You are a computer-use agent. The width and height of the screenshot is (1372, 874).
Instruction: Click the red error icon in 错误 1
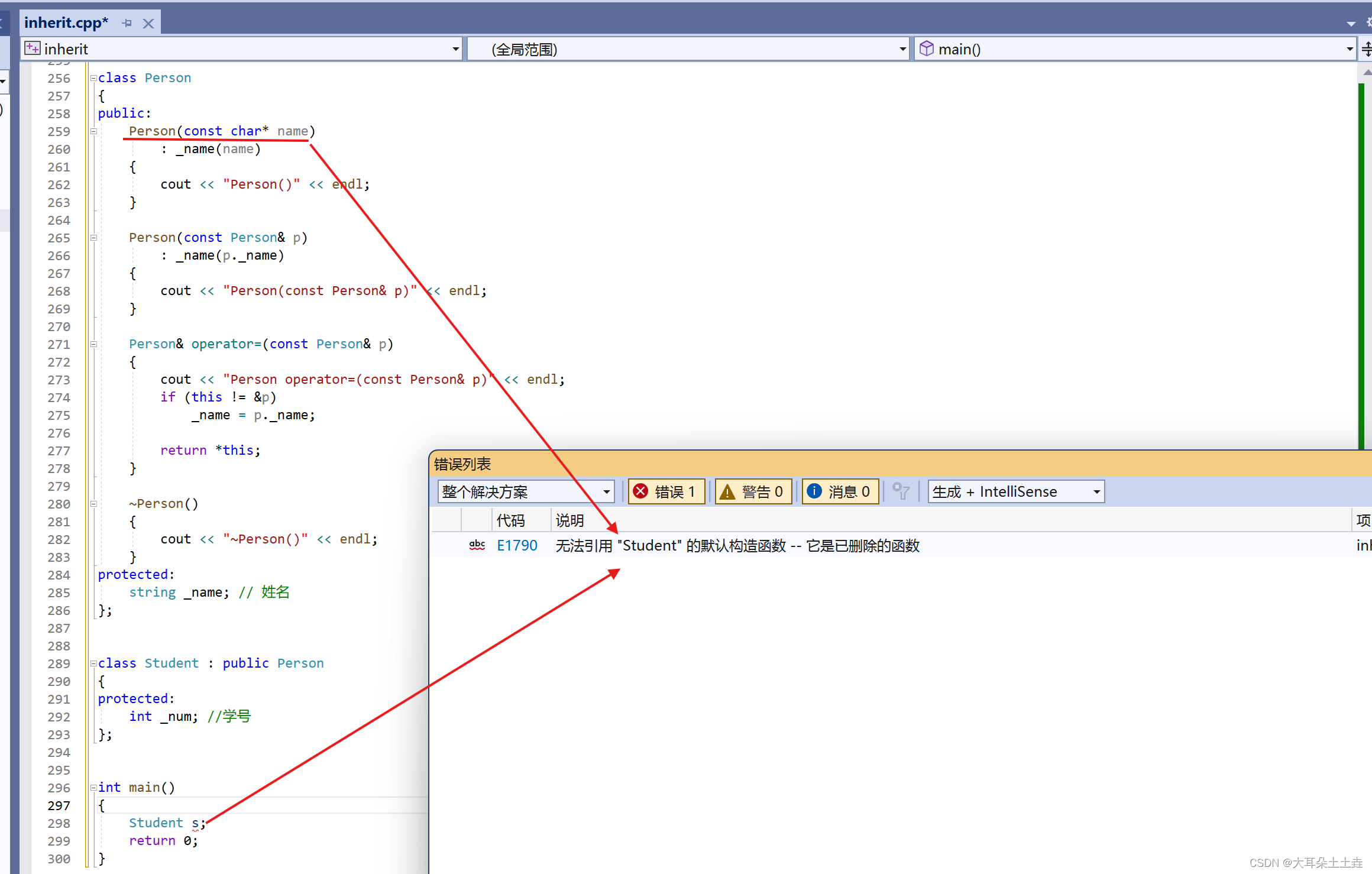(x=640, y=491)
